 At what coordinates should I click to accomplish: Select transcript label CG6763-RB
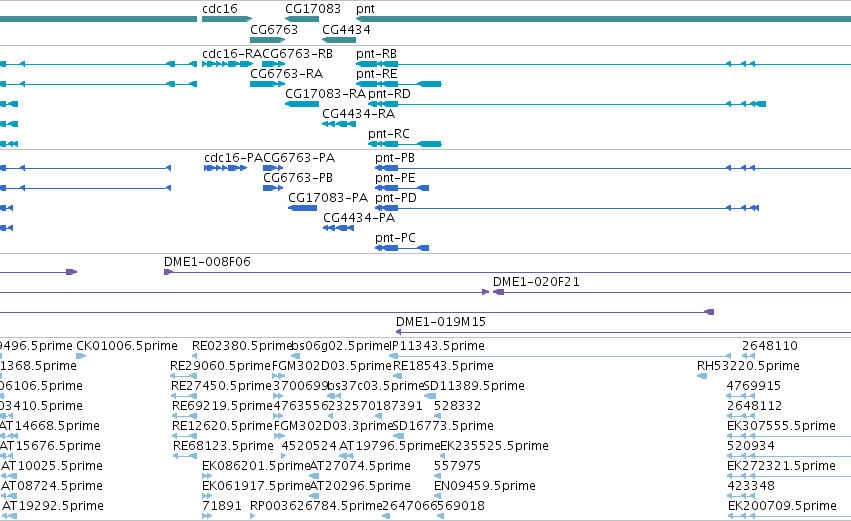coord(298,54)
